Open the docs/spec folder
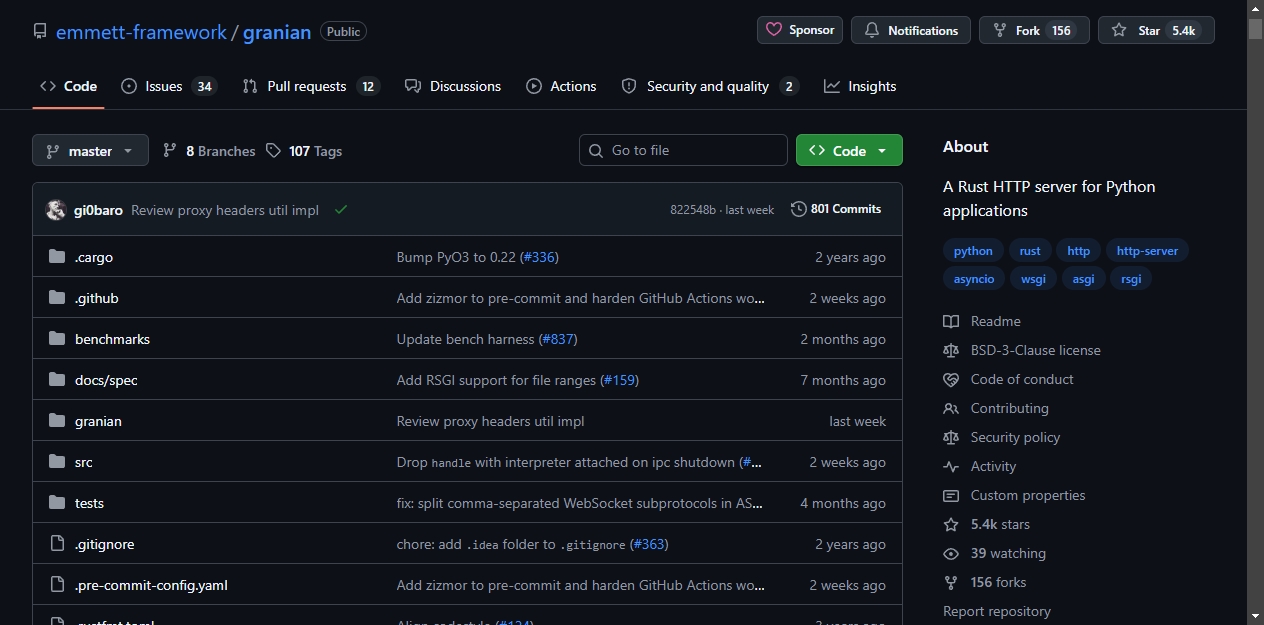This screenshot has width=1264, height=625. (x=106, y=380)
